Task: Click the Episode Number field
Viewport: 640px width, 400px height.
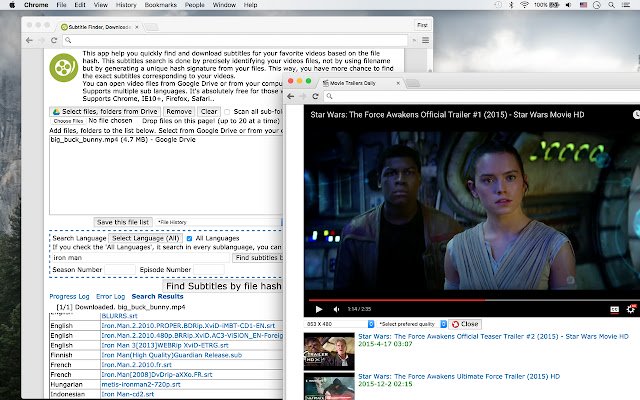Action: tap(209, 269)
